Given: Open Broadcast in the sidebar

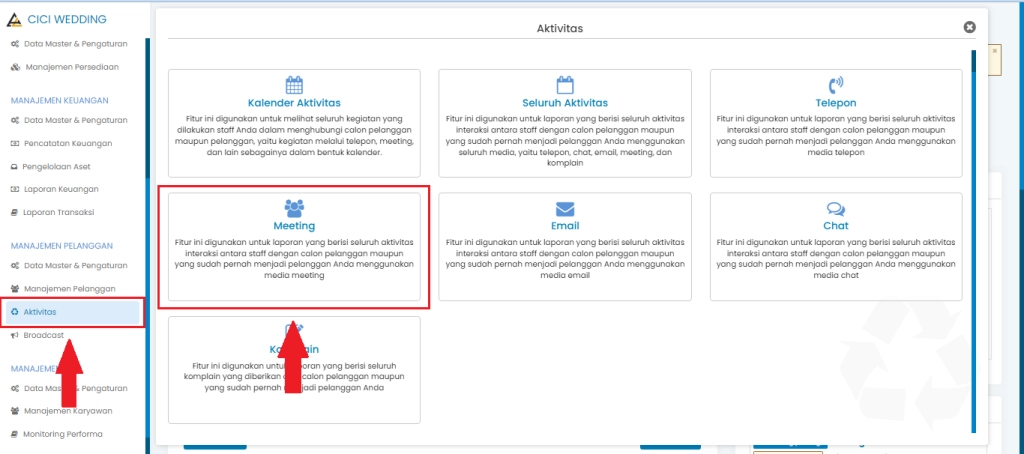Looking at the screenshot, I should tap(43, 335).
